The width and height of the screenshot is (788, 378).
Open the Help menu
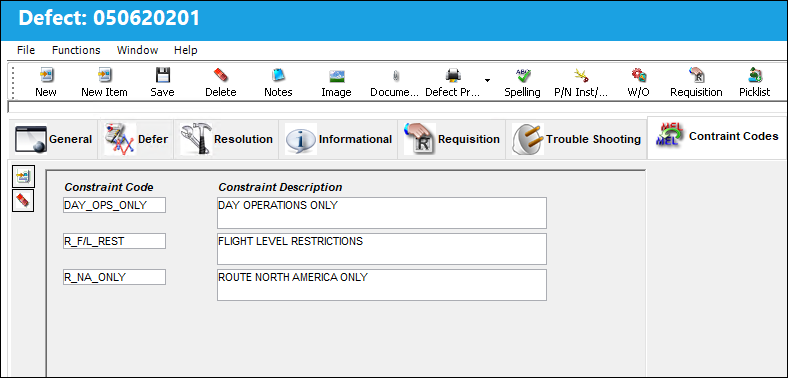tap(185, 50)
